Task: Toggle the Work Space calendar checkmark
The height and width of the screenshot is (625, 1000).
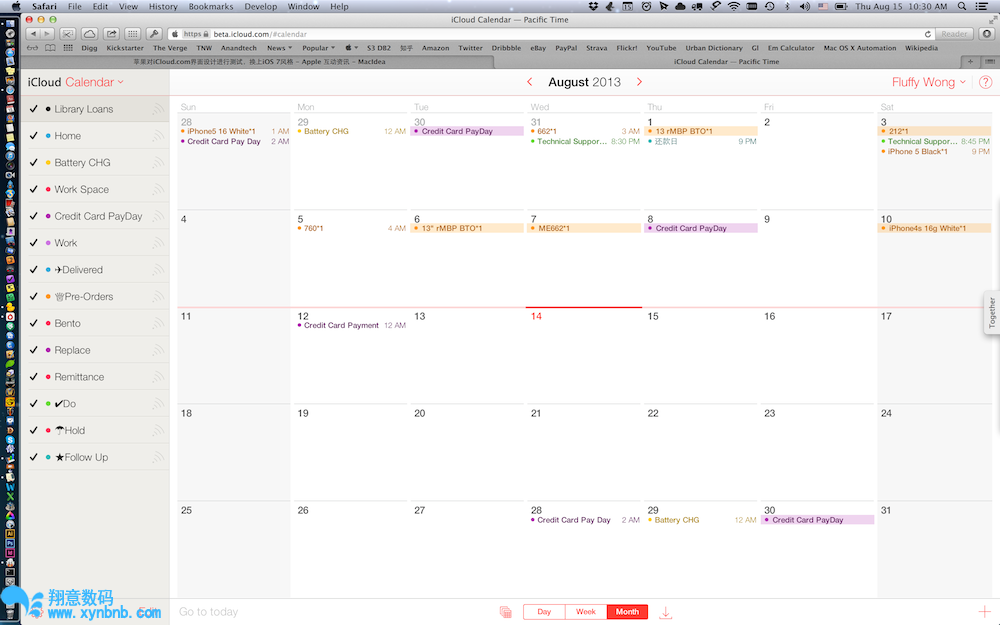Action: [x=34, y=189]
